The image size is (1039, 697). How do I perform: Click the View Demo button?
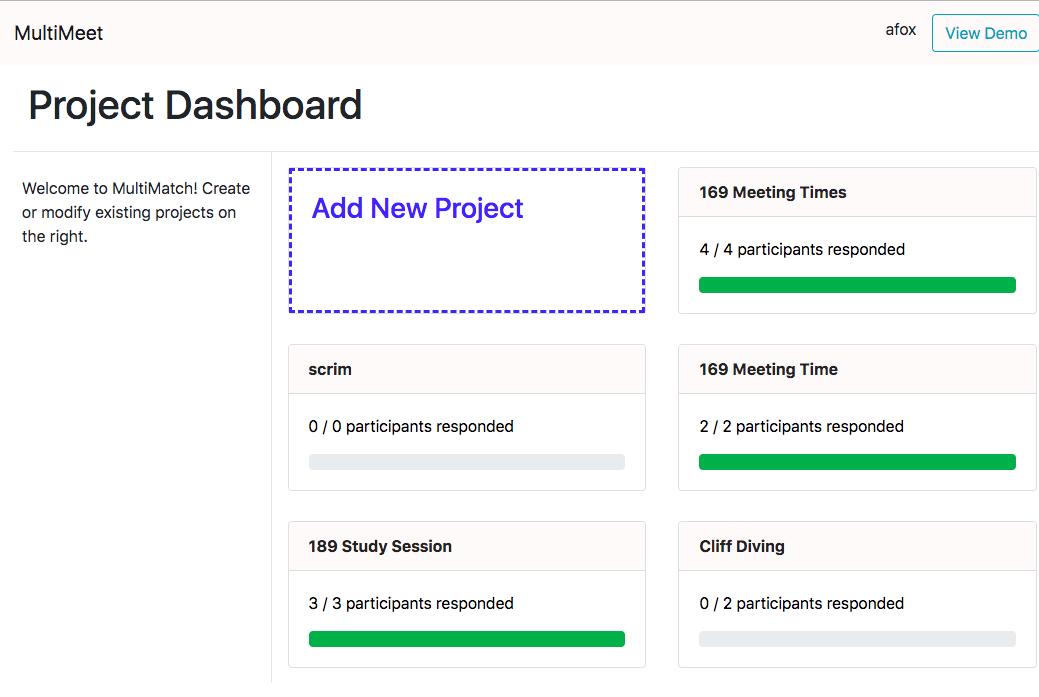coord(985,33)
